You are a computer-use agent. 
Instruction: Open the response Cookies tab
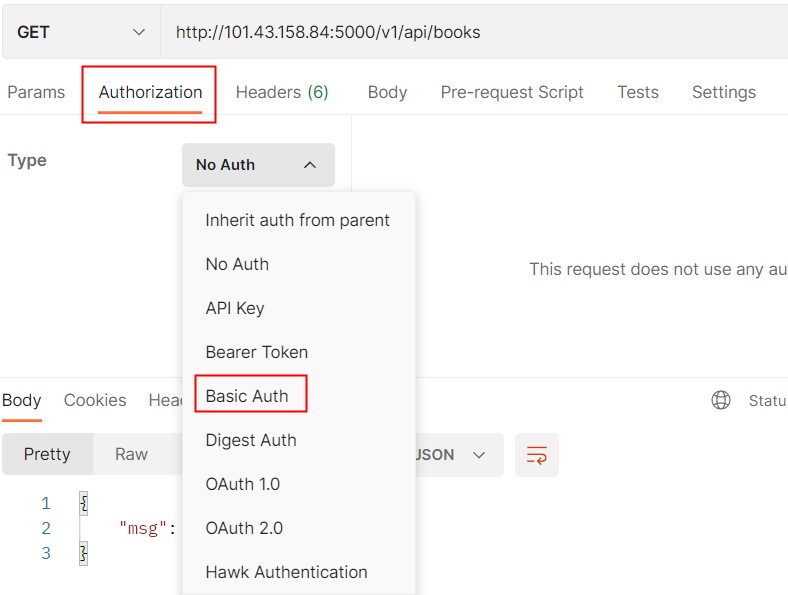click(x=95, y=400)
